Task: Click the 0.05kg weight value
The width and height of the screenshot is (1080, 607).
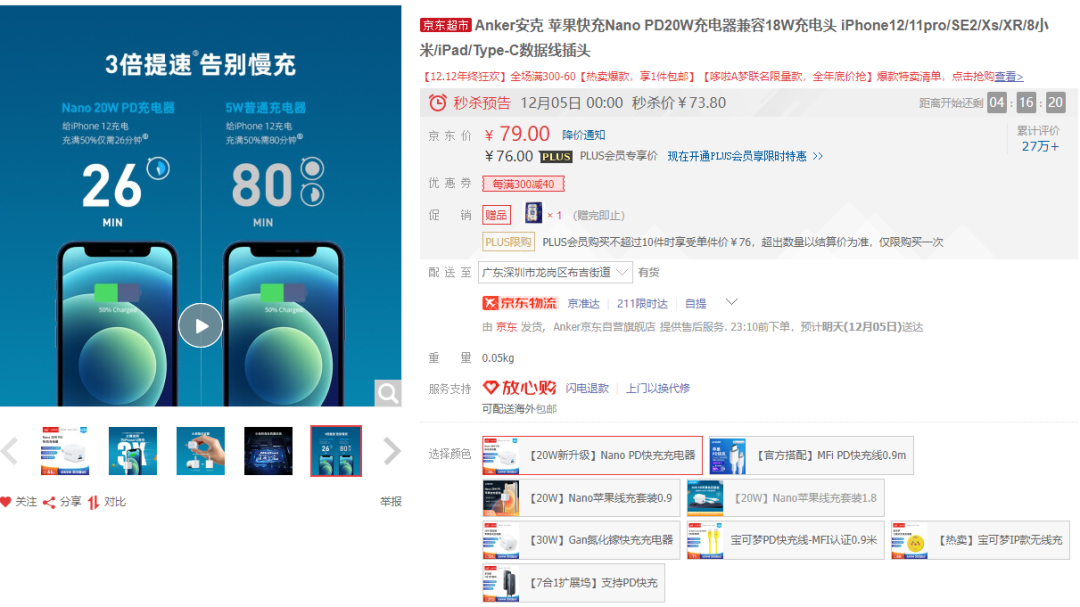Action: tap(498, 358)
